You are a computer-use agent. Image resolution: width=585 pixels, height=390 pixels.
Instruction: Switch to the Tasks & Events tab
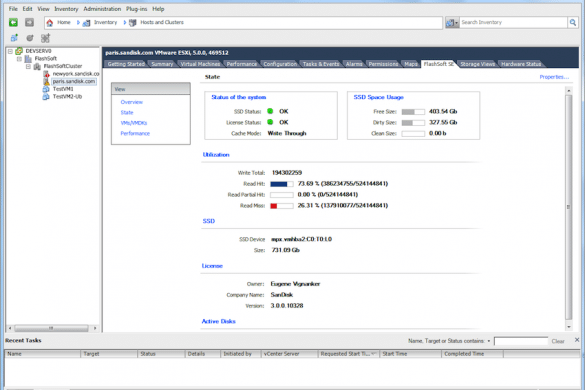pos(321,64)
